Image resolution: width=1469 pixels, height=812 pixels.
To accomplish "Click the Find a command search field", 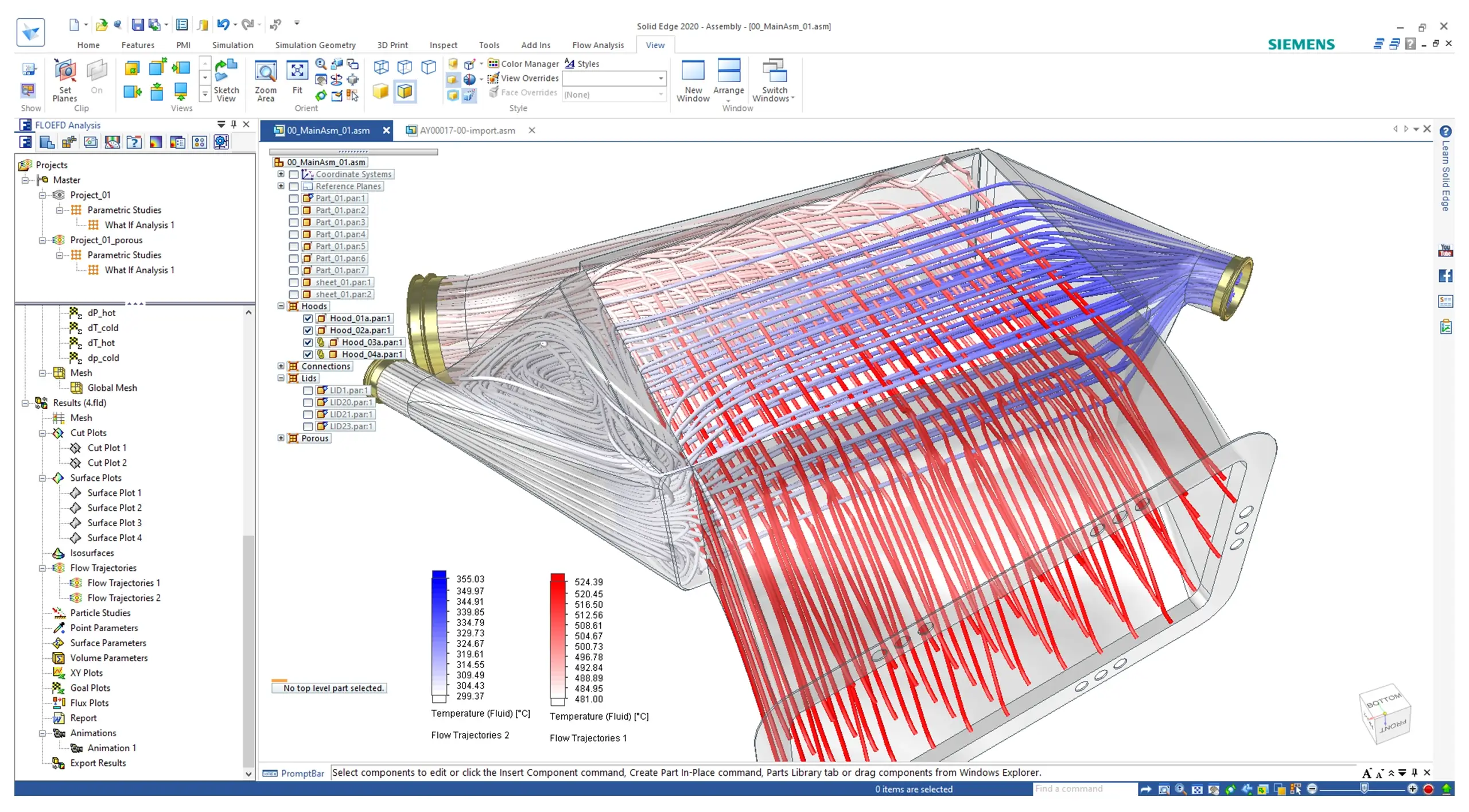I will pos(1085,789).
